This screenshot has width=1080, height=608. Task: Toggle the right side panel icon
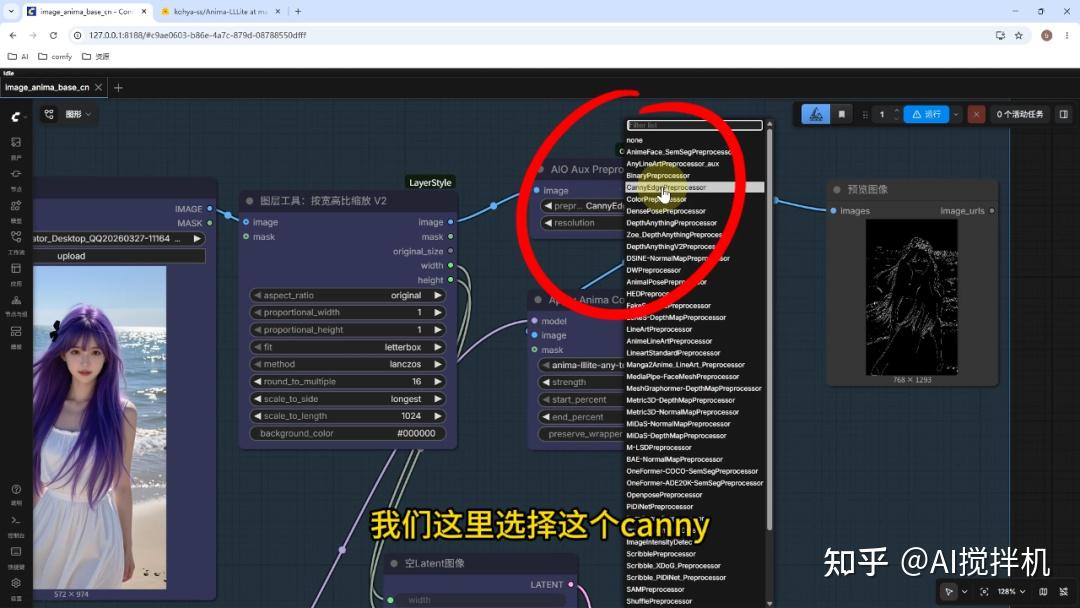(1063, 114)
